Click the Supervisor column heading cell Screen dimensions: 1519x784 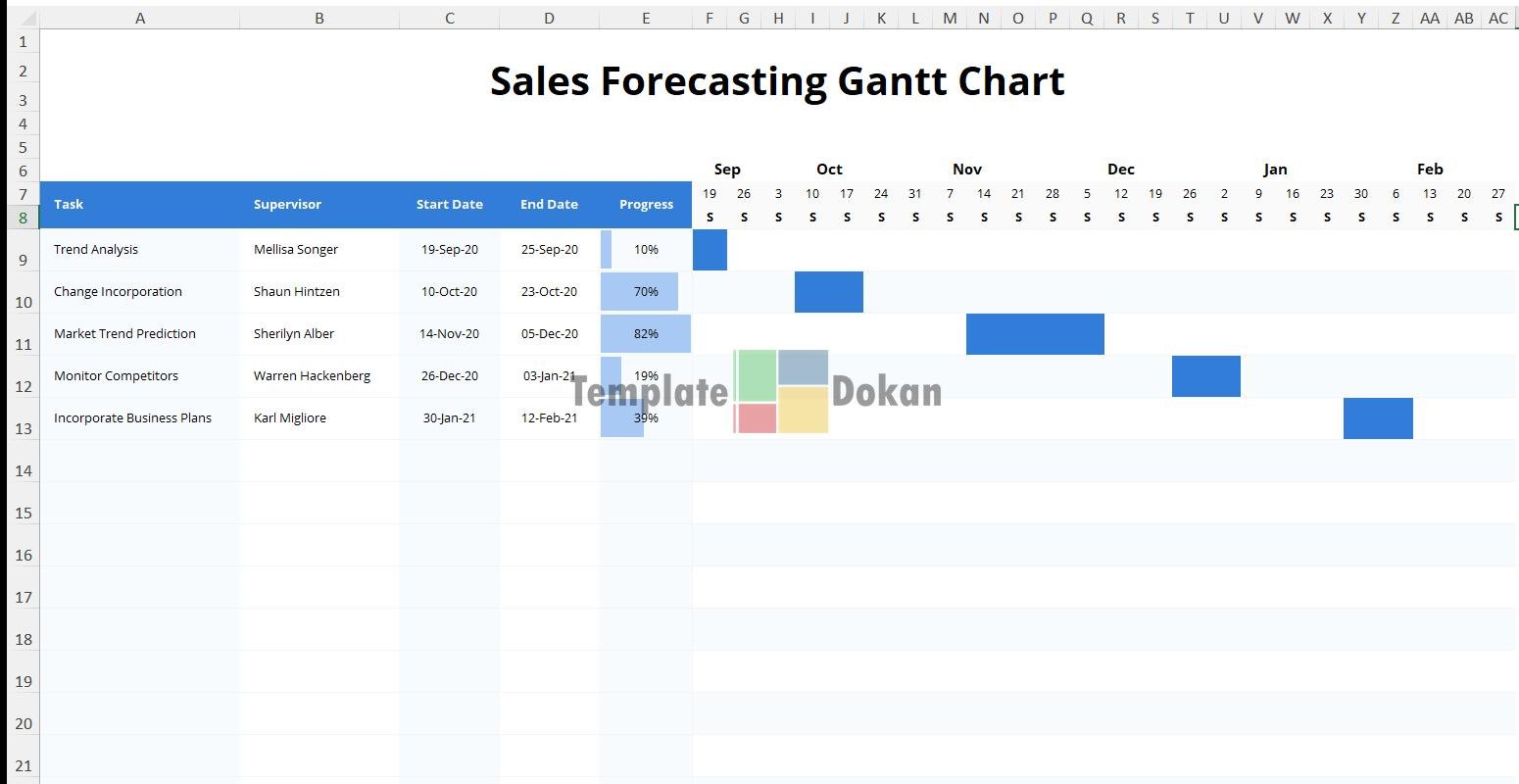[287, 204]
